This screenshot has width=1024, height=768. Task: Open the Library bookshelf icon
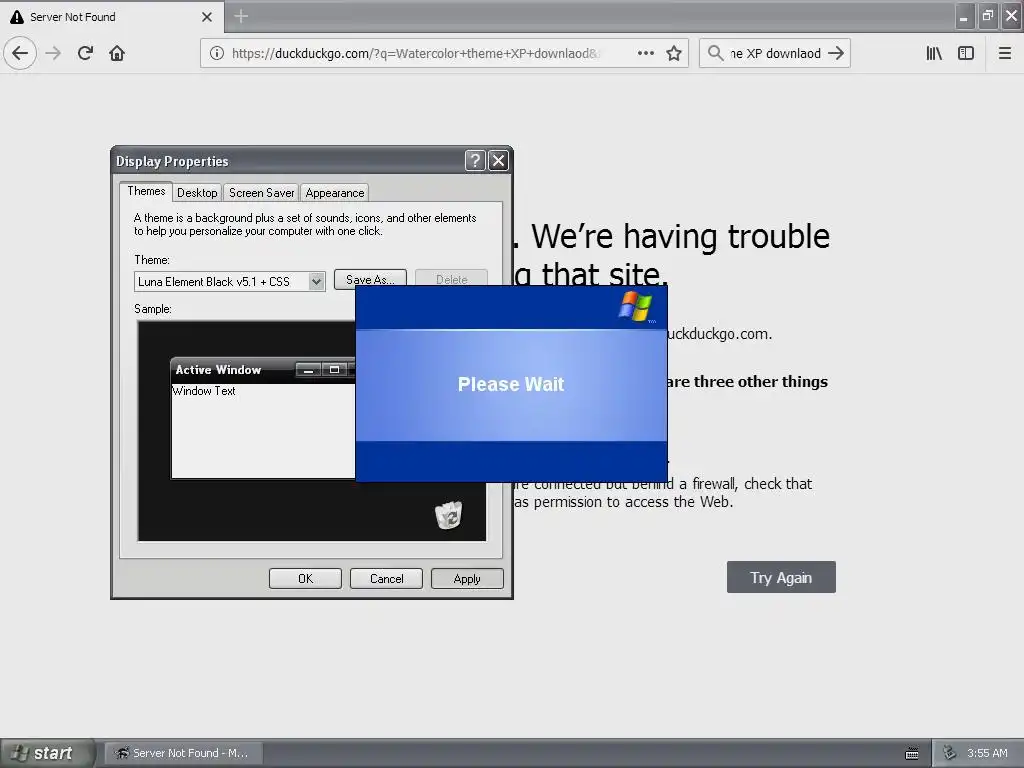(934, 54)
